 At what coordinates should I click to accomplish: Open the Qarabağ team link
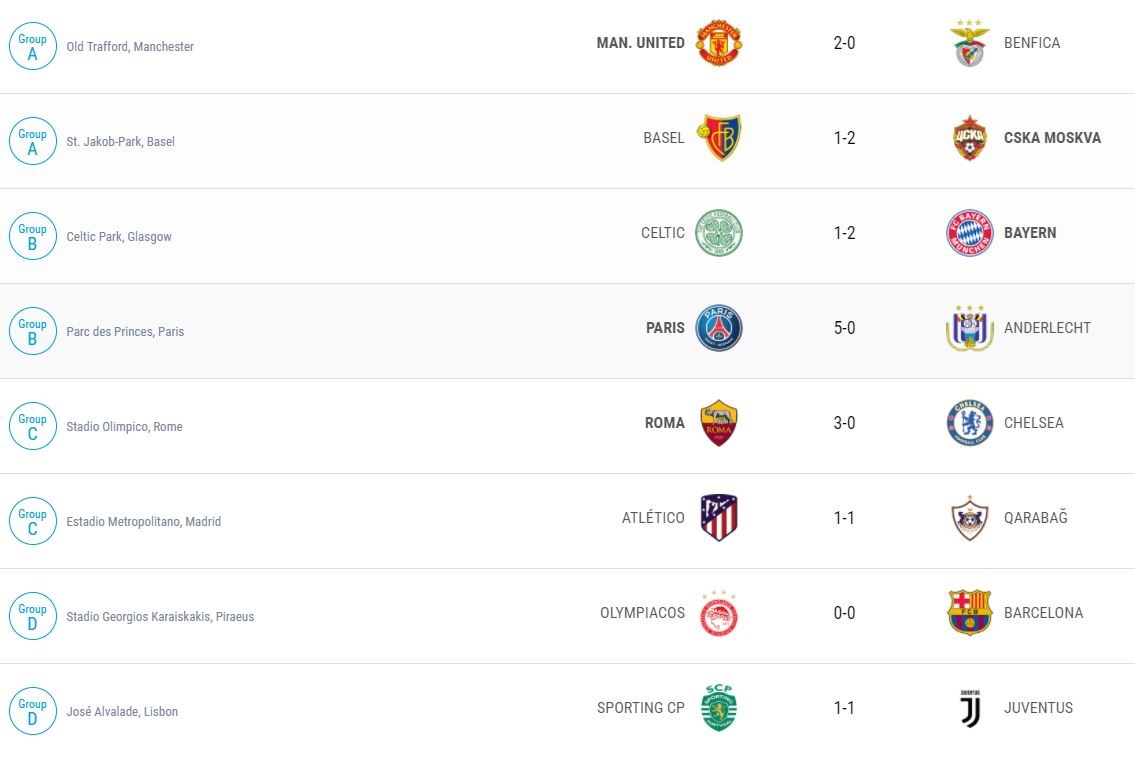pos(1035,518)
